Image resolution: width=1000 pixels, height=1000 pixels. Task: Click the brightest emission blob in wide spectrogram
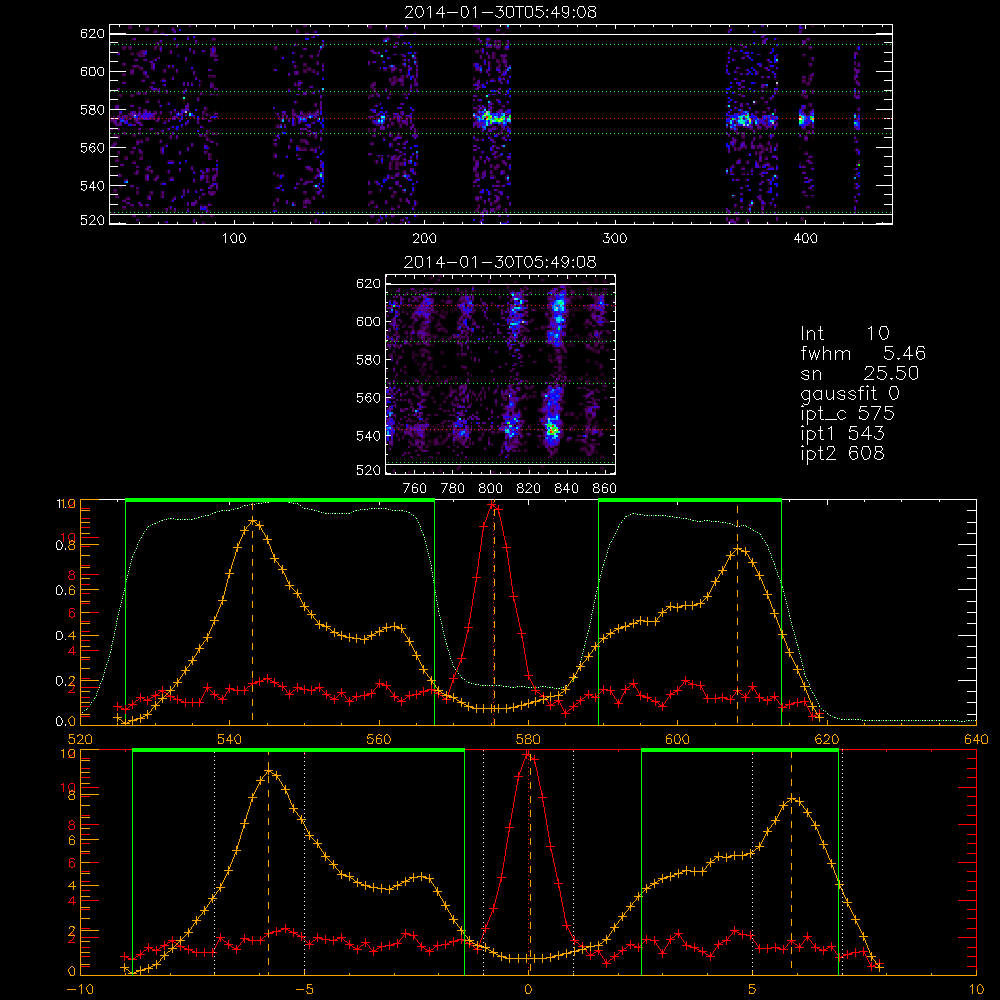(492, 118)
